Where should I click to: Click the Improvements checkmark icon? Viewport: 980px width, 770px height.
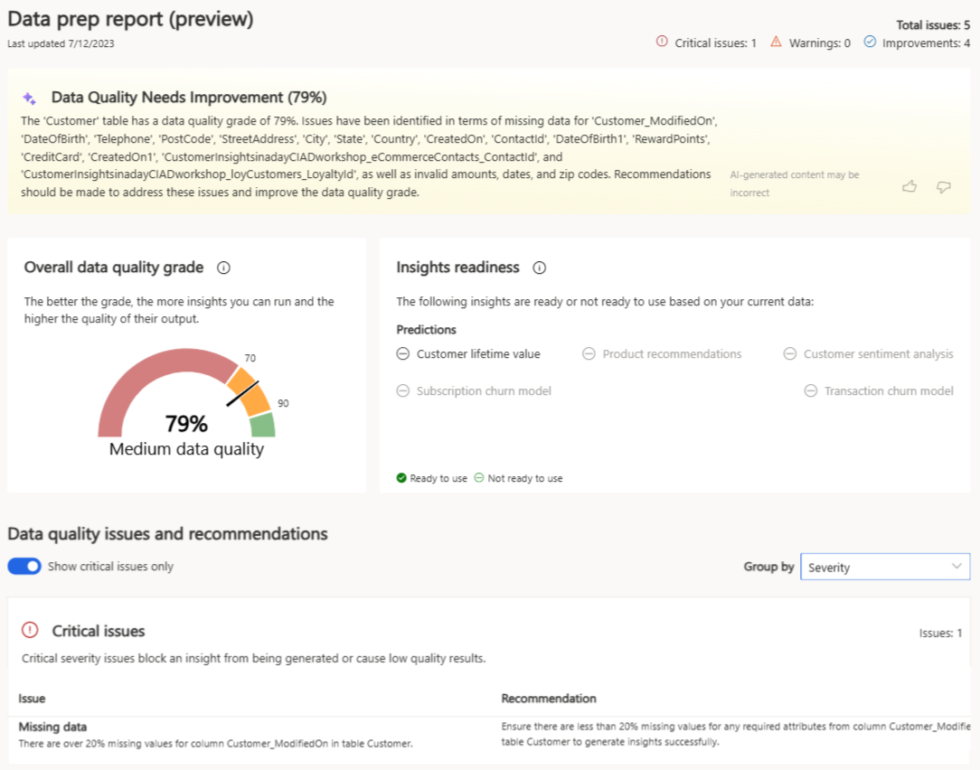point(871,42)
